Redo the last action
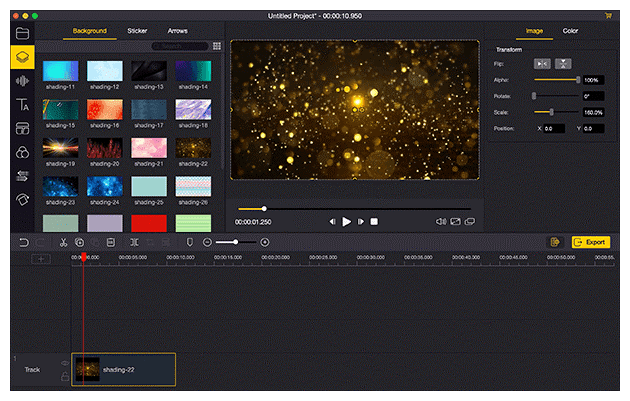Image resolution: width=630 pixels, height=401 pixels. pos(40,242)
